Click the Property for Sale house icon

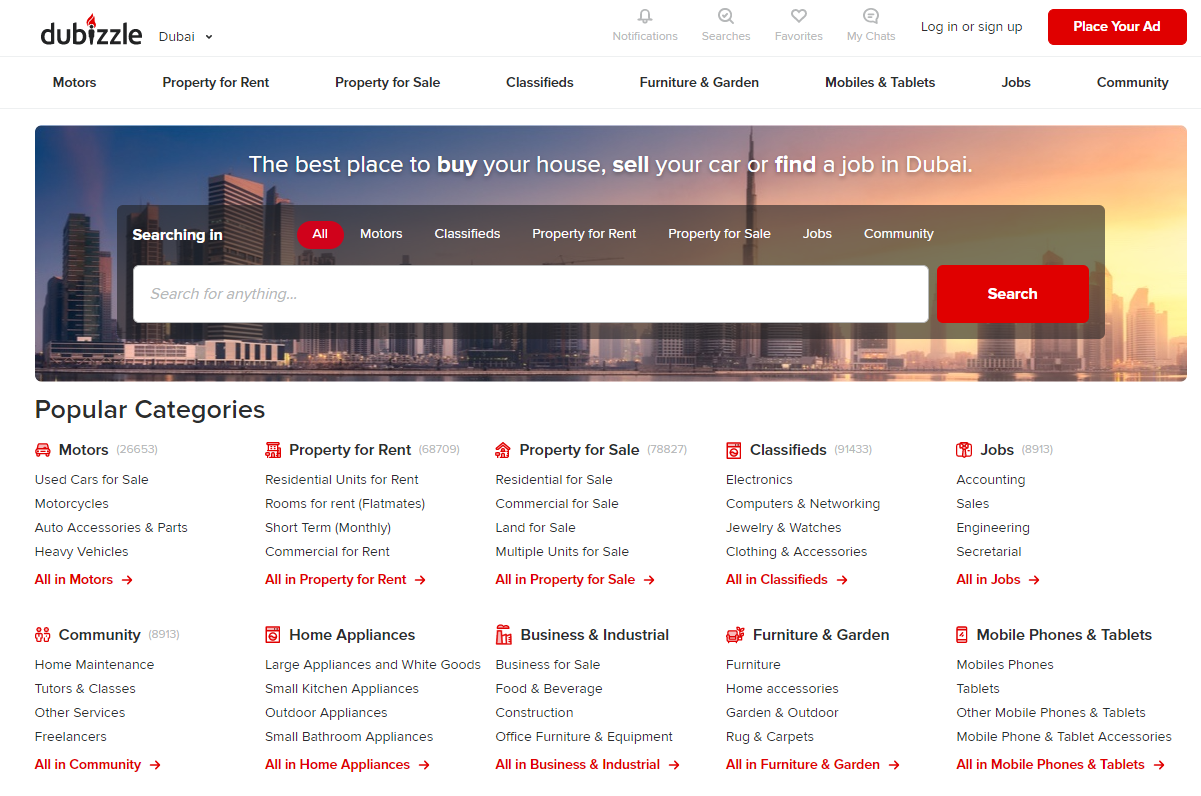tap(503, 450)
